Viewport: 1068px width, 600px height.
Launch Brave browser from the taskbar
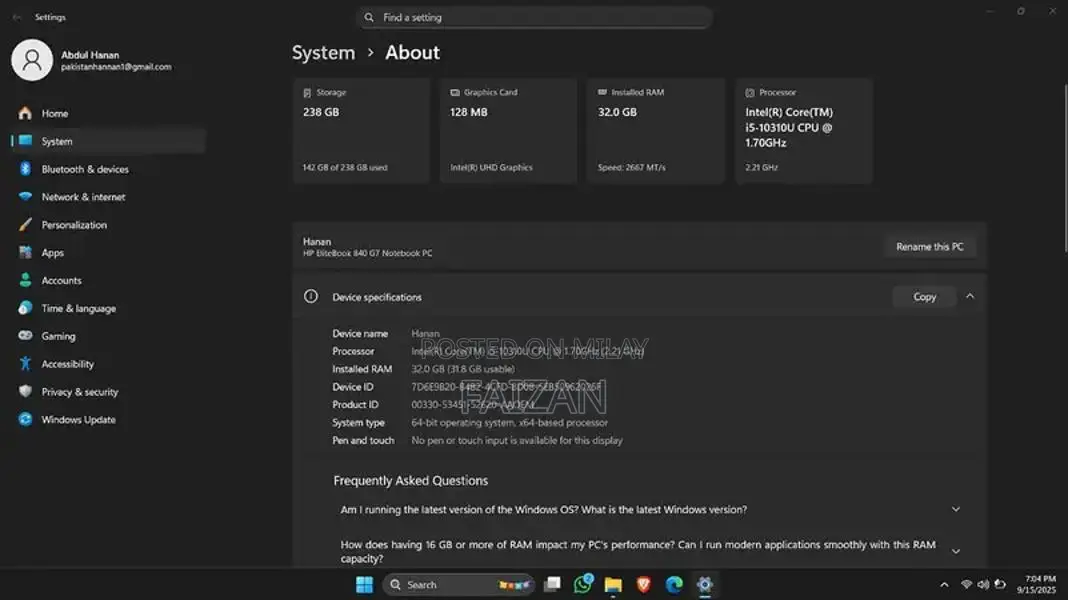[x=644, y=584]
